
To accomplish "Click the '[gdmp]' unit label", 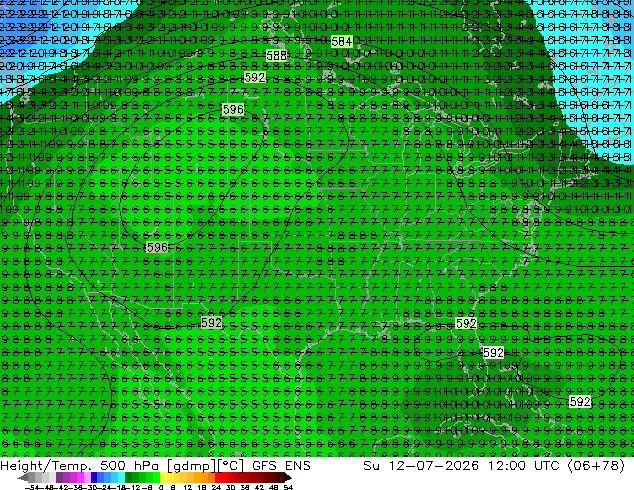I will [191, 466].
